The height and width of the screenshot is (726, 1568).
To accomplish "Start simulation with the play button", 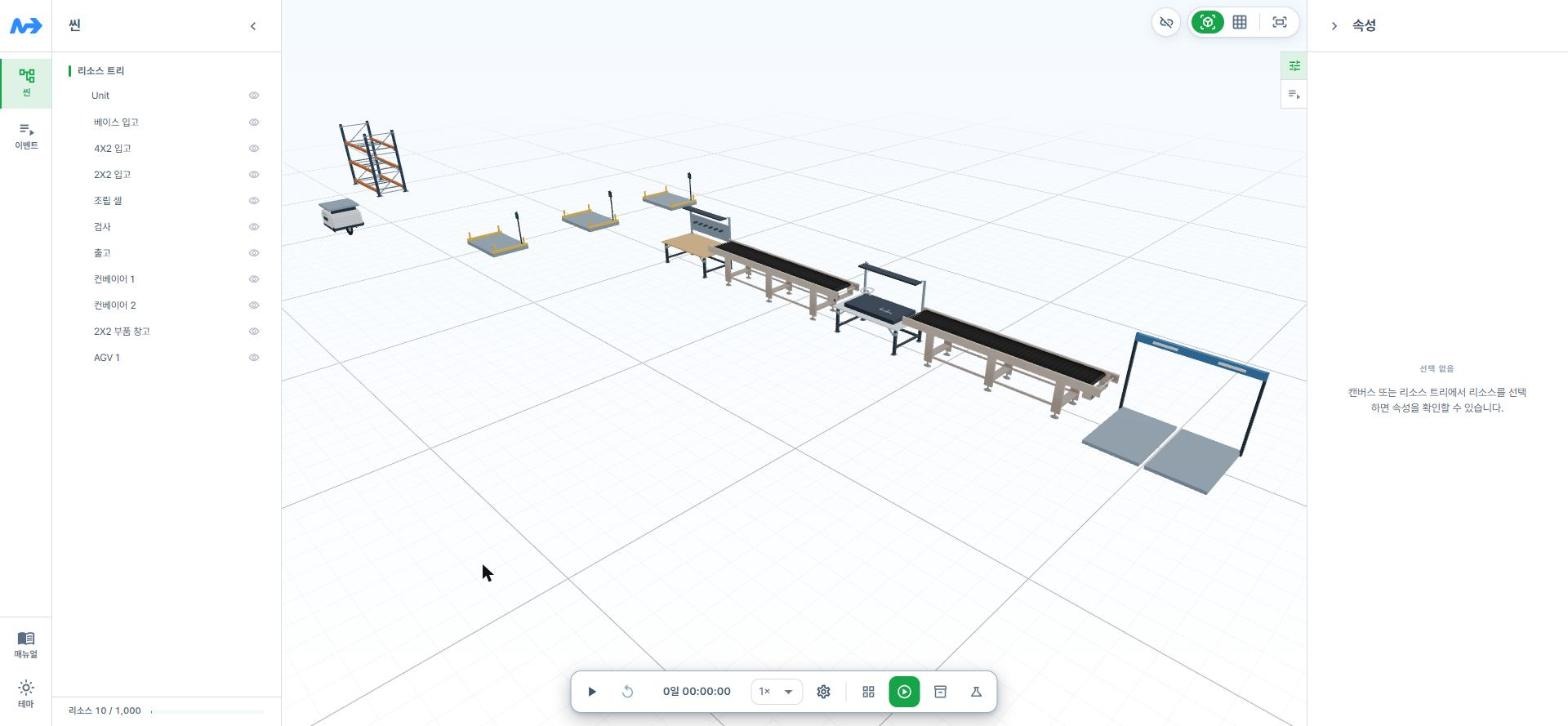I will point(592,691).
